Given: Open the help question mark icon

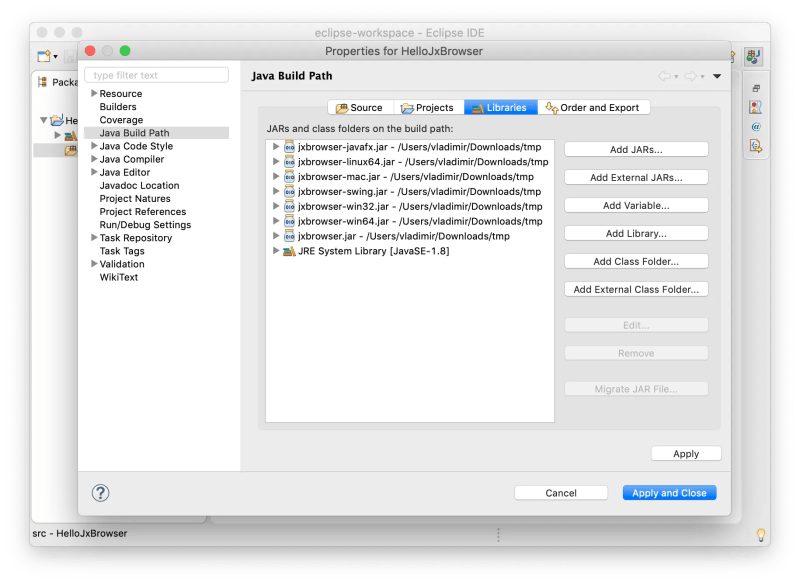Looking at the screenshot, I should point(101,493).
